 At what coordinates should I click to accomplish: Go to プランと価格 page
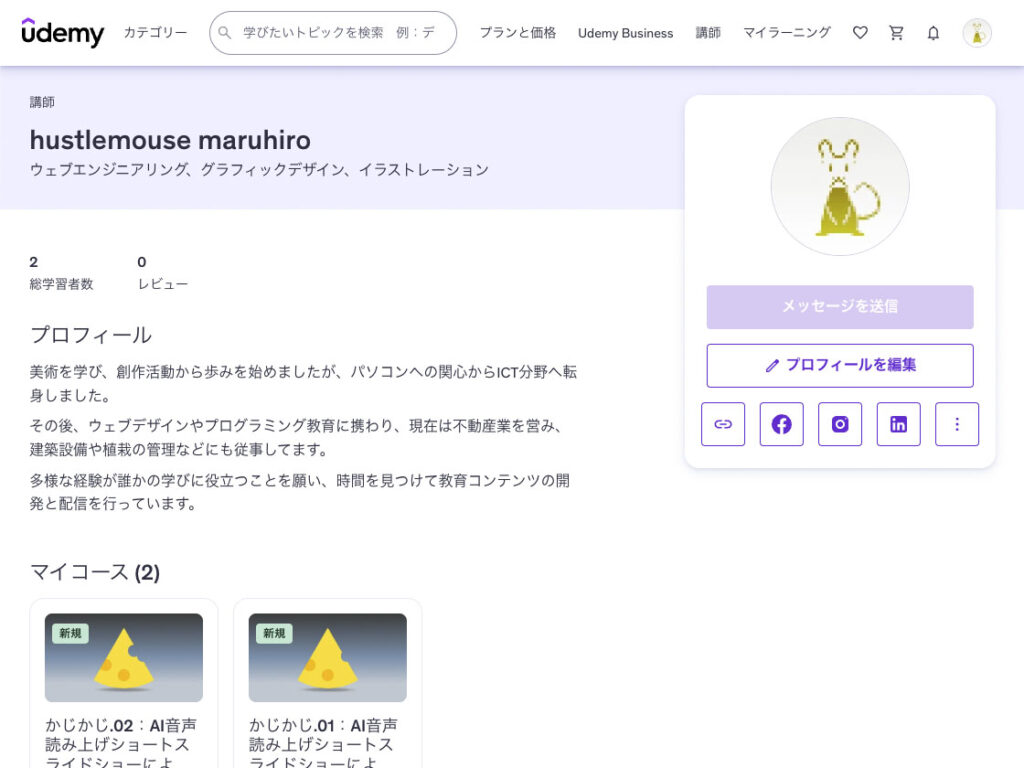click(x=517, y=33)
